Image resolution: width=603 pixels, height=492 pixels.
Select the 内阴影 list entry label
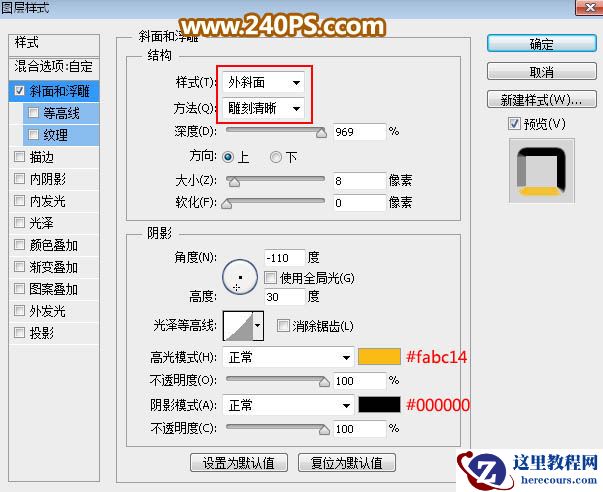coord(47,179)
